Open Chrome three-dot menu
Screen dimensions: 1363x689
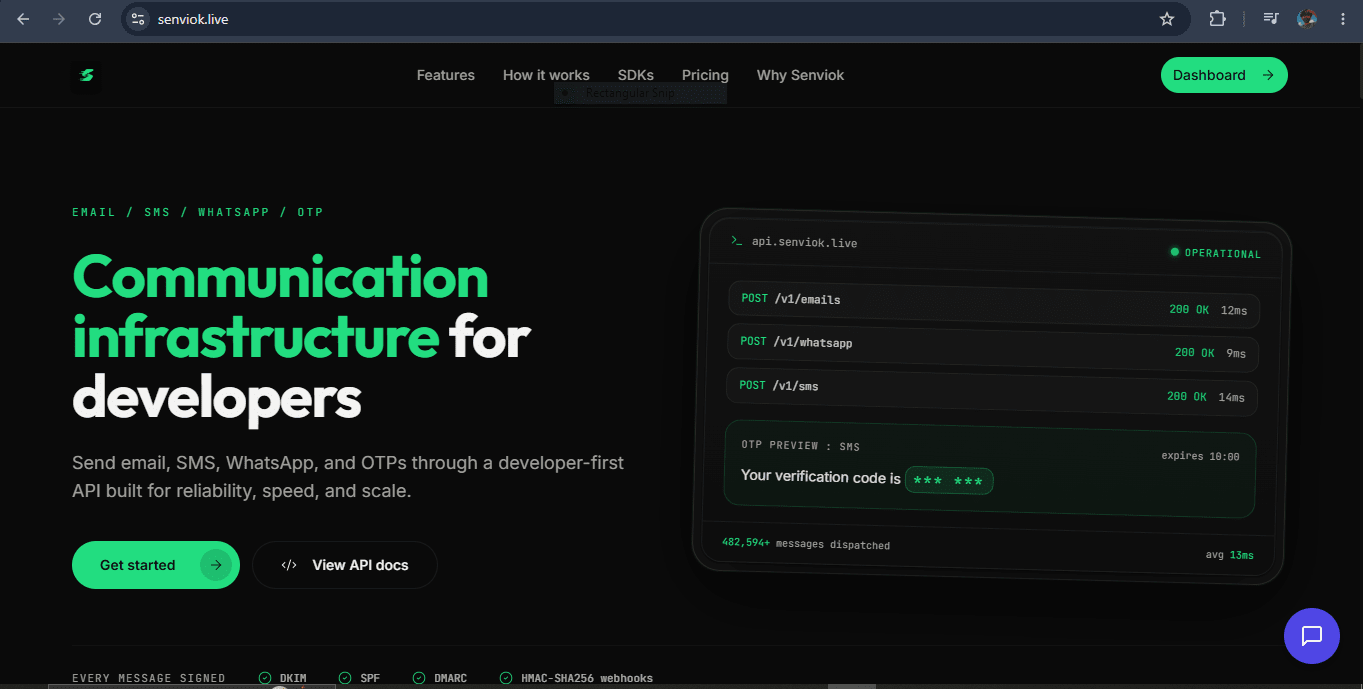pos(1342,19)
